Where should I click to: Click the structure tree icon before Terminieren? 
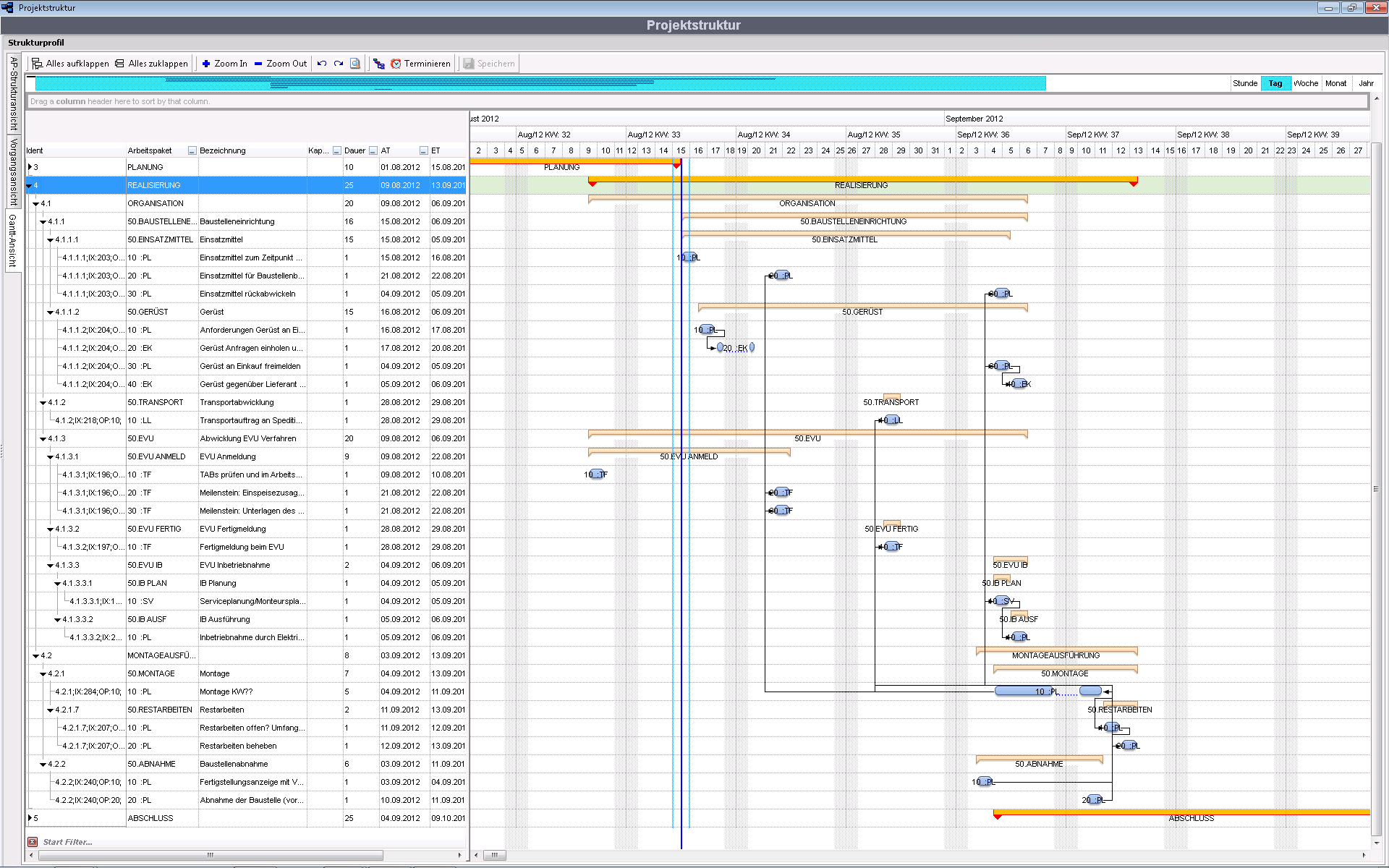coord(378,64)
